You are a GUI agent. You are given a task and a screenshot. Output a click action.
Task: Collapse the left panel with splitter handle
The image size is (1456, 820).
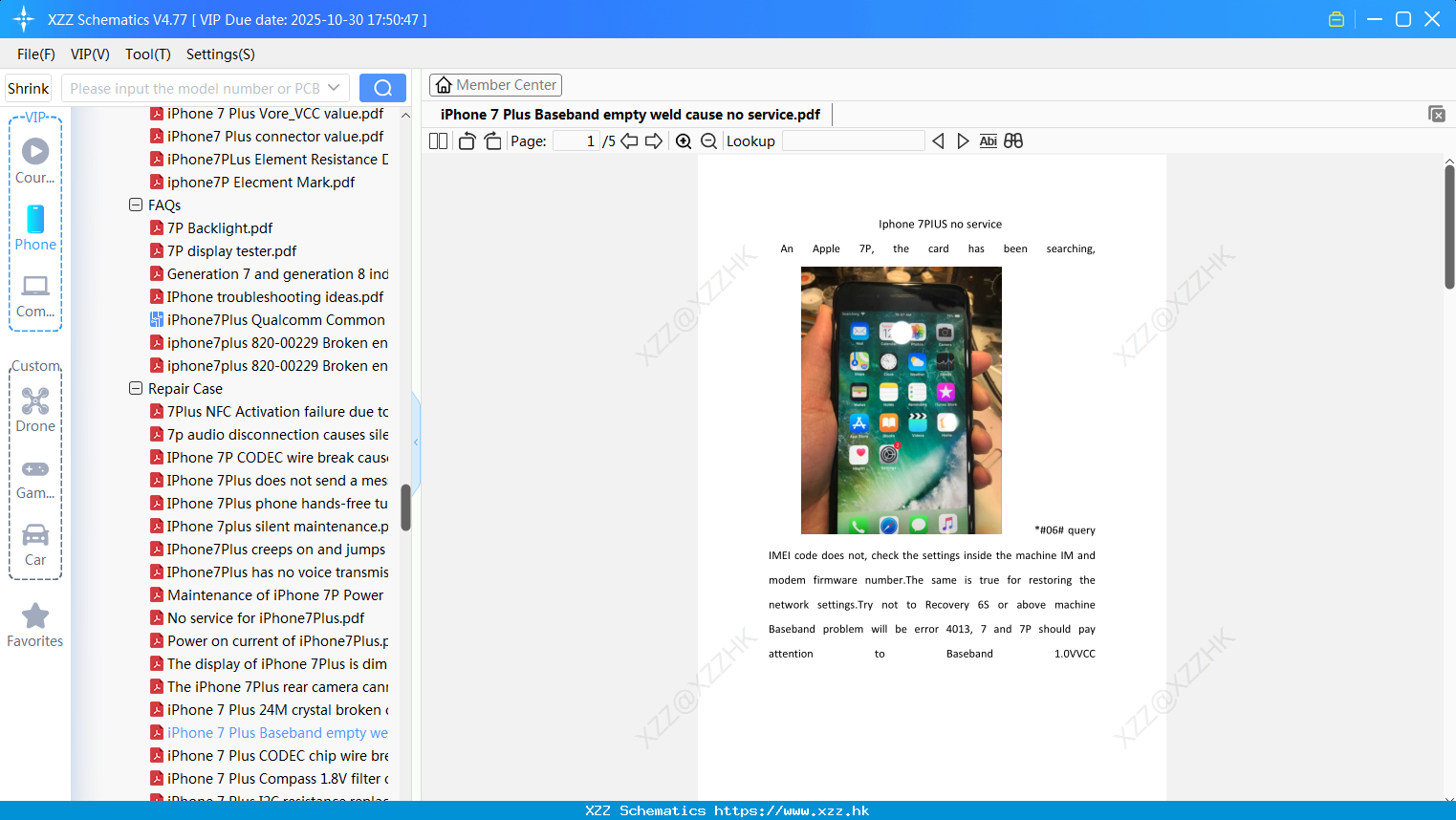click(x=416, y=442)
